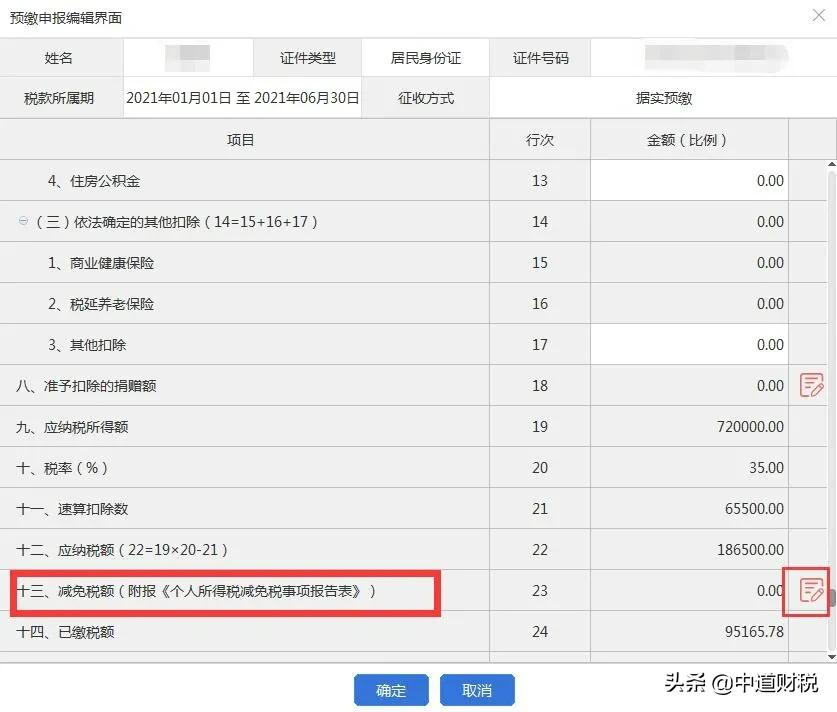Click the 证件类型 field label
837x712 pixels.
pyautogui.click(x=307, y=58)
